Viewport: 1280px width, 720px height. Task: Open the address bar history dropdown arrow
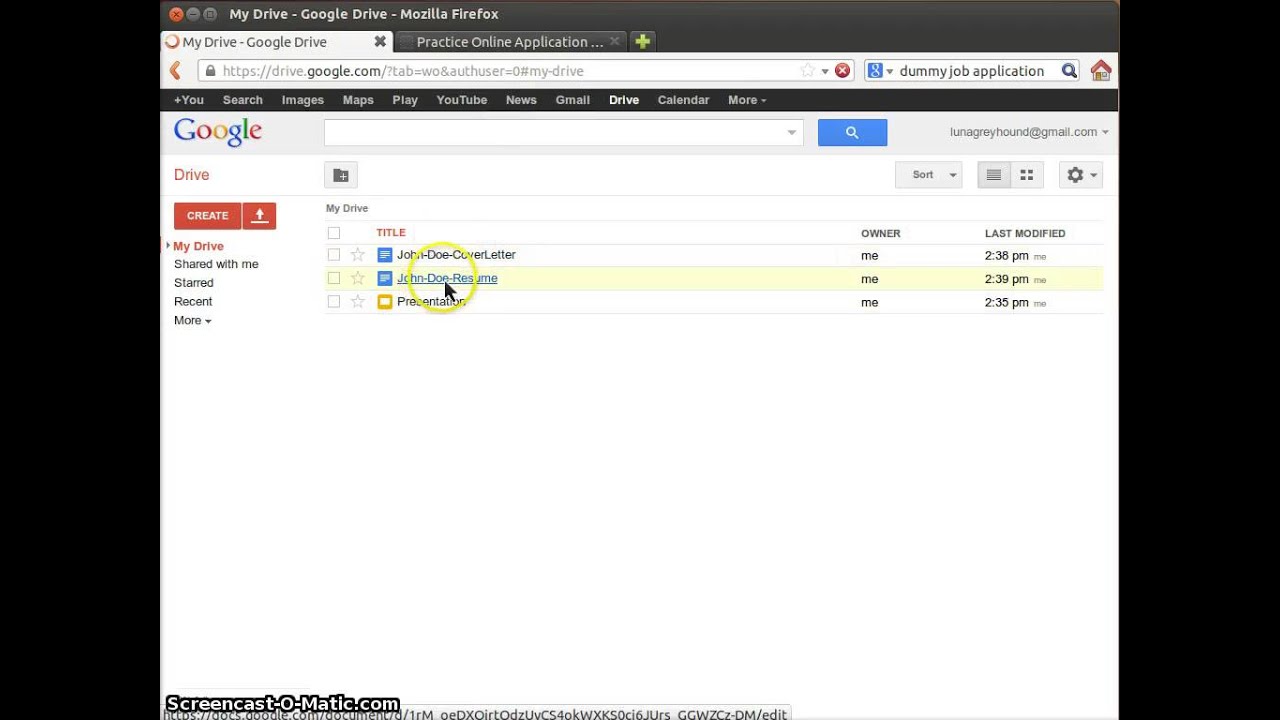(825, 71)
